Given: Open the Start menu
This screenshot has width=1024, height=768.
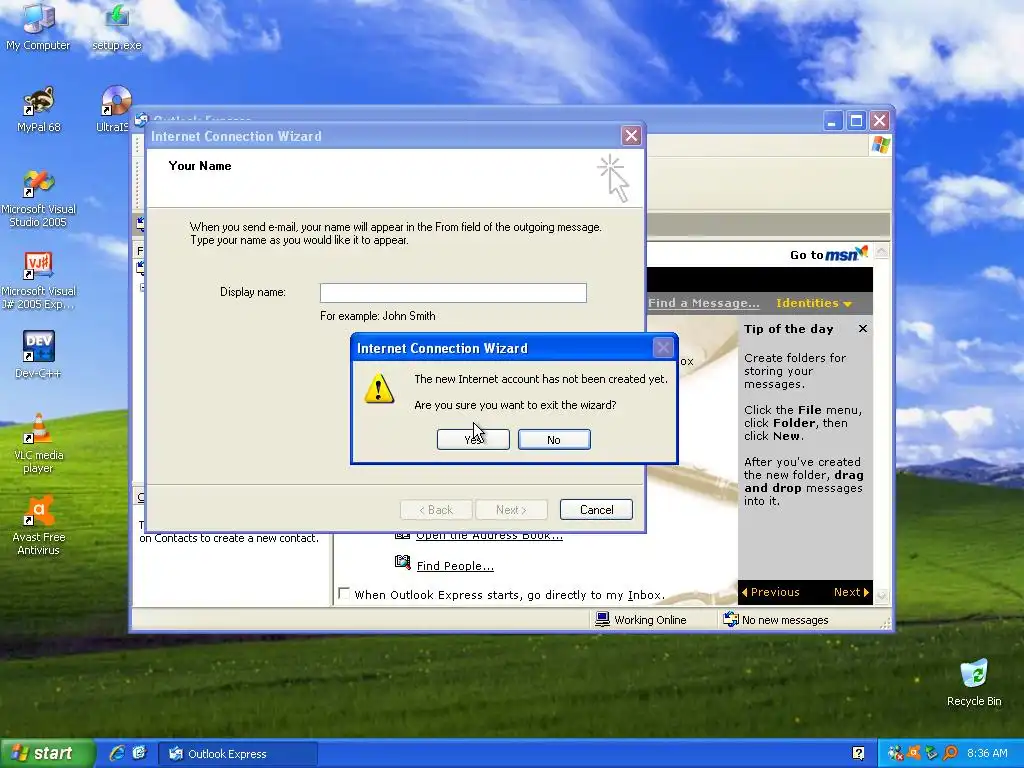Looking at the screenshot, I should pos(46,753).
